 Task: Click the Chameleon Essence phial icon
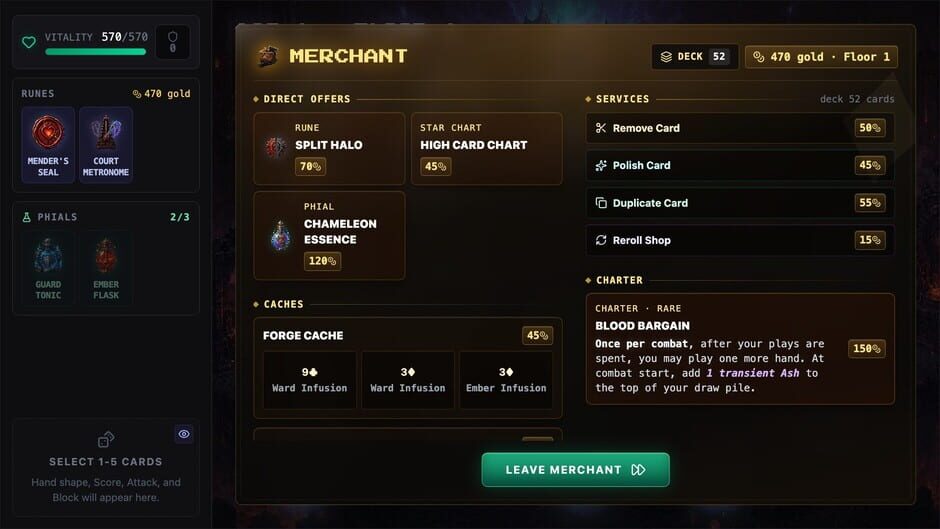[x=280, y=235]
